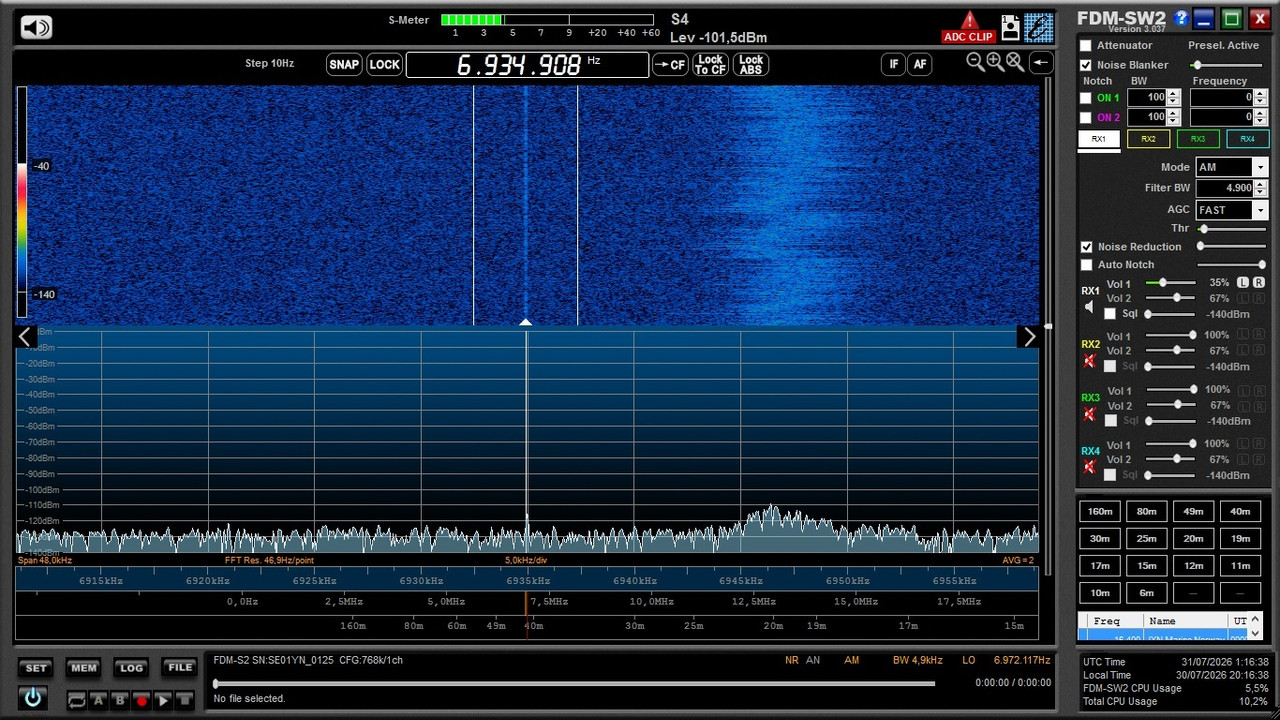Toggle loop playback icon

coord(76,700)
